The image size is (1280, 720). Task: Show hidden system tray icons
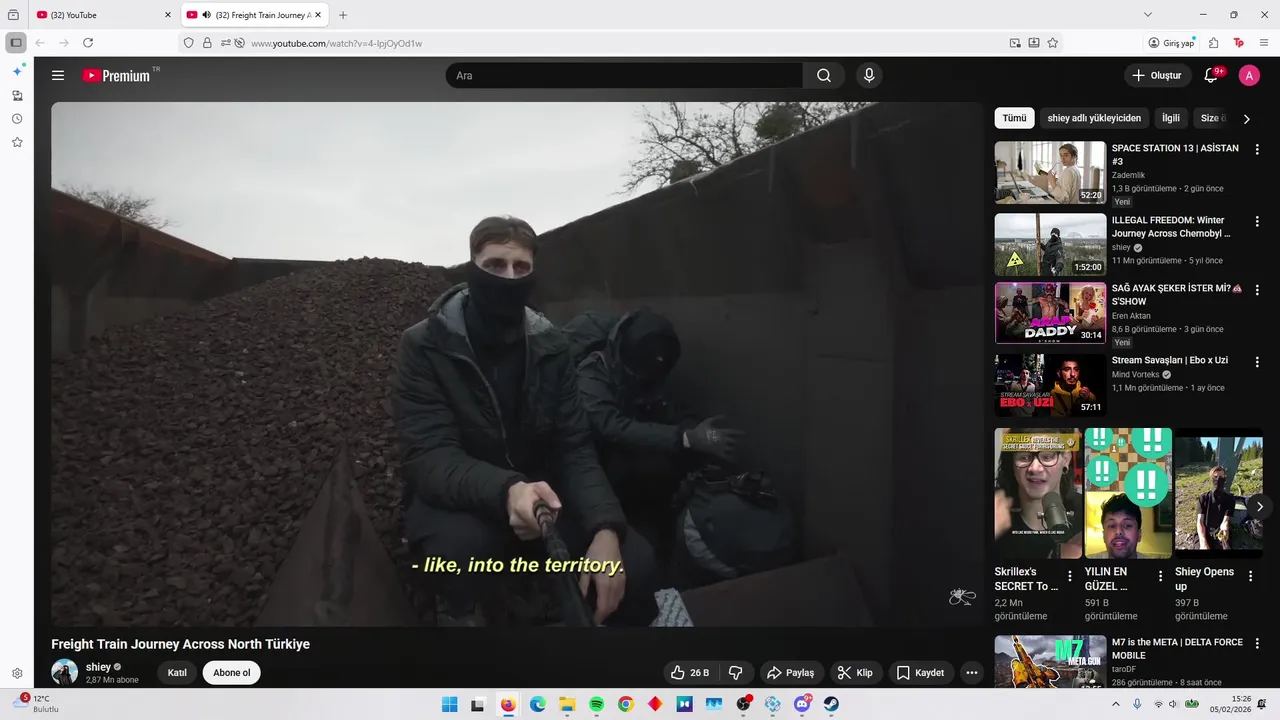(x=1116, y=704)
